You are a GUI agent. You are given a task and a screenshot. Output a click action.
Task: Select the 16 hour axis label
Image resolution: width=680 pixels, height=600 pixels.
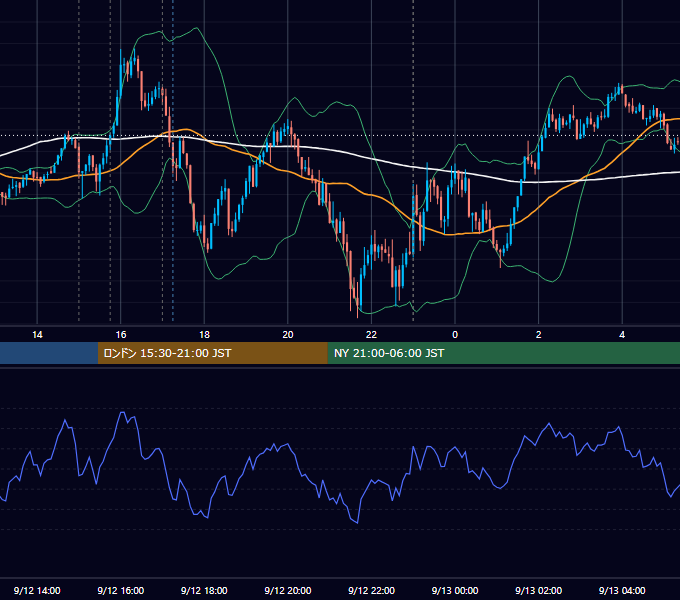pos(121,335)
